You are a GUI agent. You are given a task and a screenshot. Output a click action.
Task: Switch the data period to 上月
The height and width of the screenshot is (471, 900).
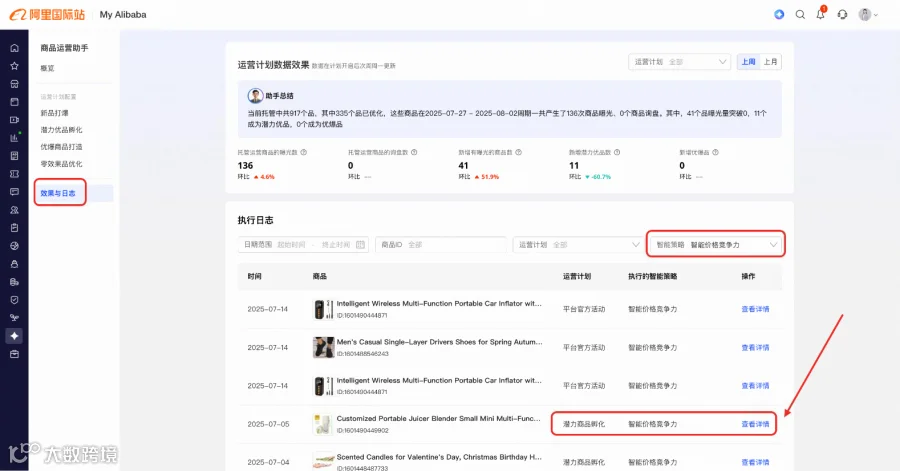coord(770,61)
